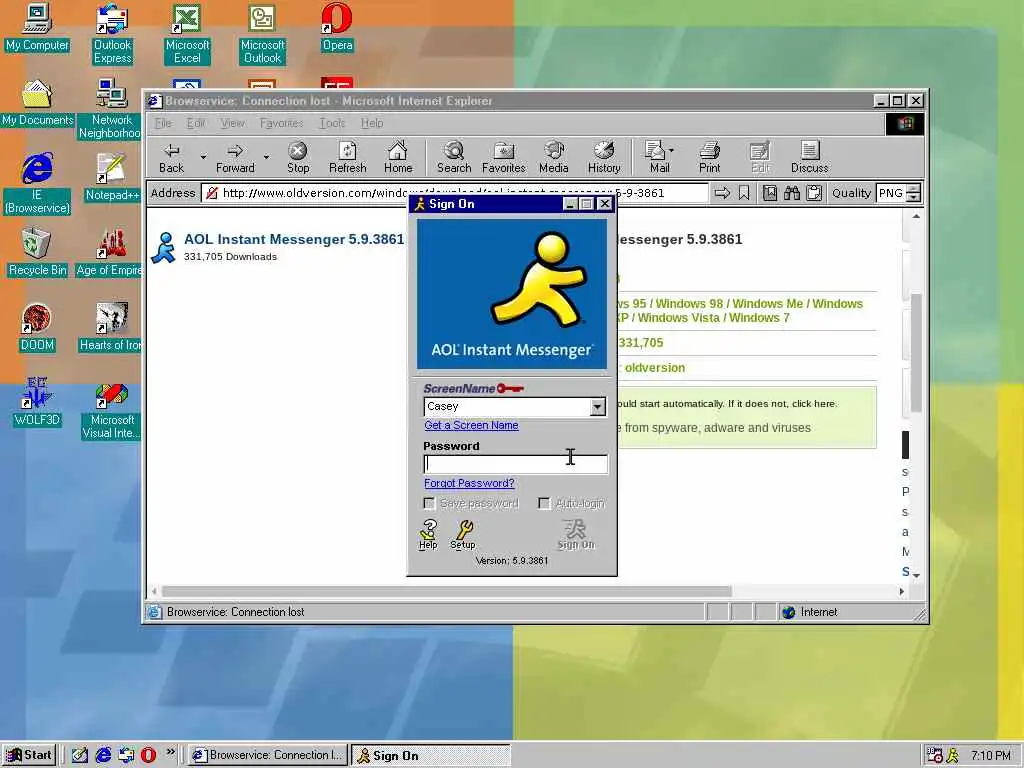
Task: Click the Forward toolbar button
Action: pyautogui.click(x=235, y=157)
